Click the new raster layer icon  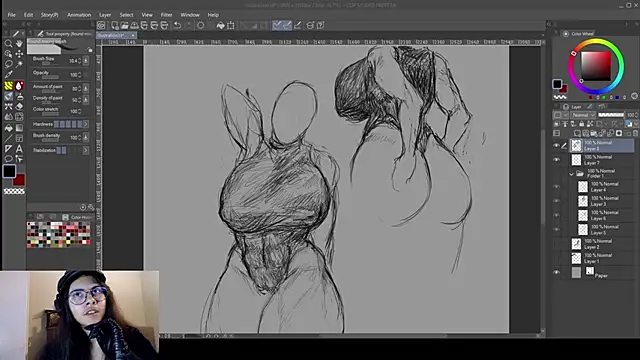(x=577, y=133)
